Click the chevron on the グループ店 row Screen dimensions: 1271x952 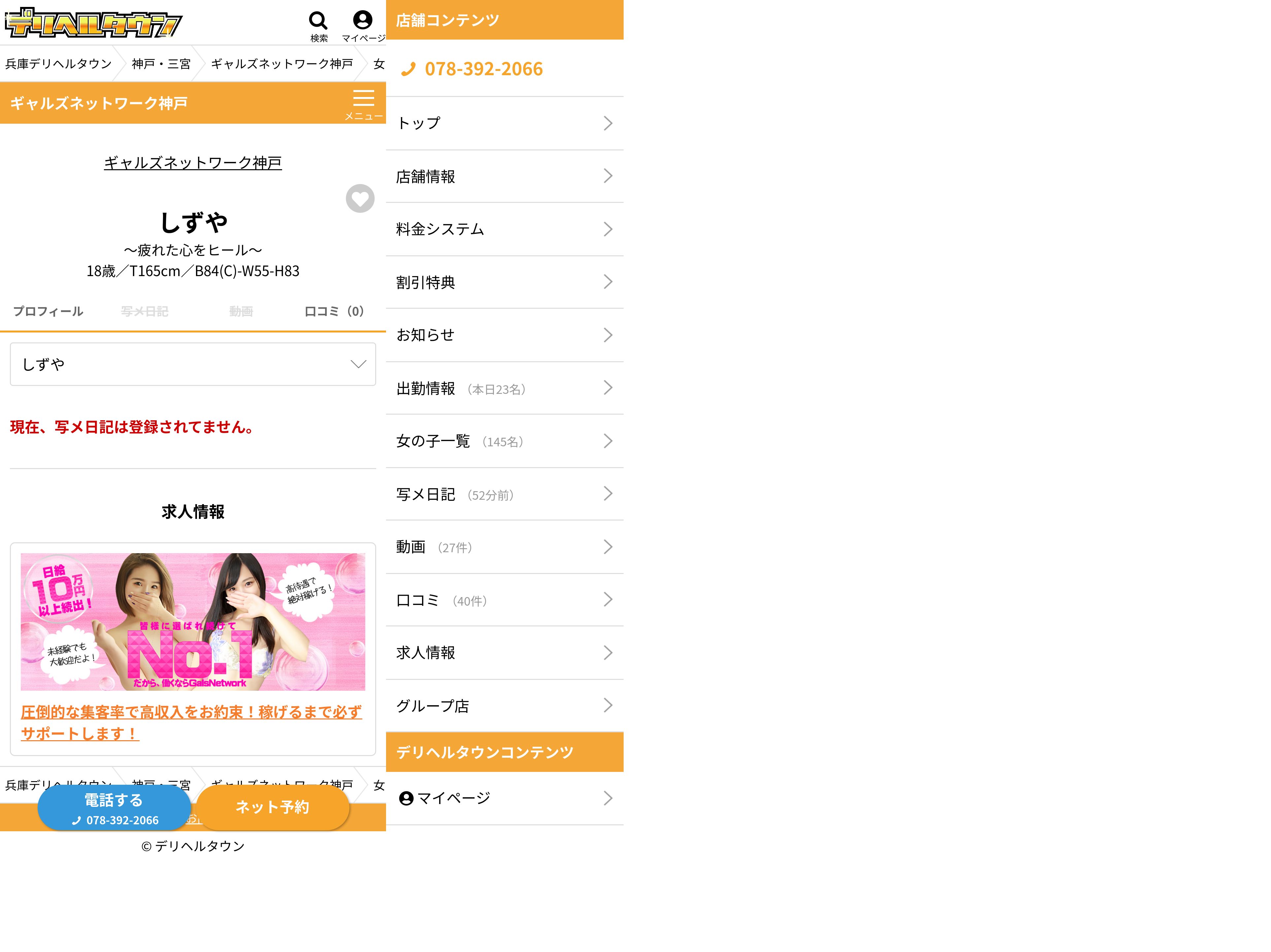coord(608,705)
